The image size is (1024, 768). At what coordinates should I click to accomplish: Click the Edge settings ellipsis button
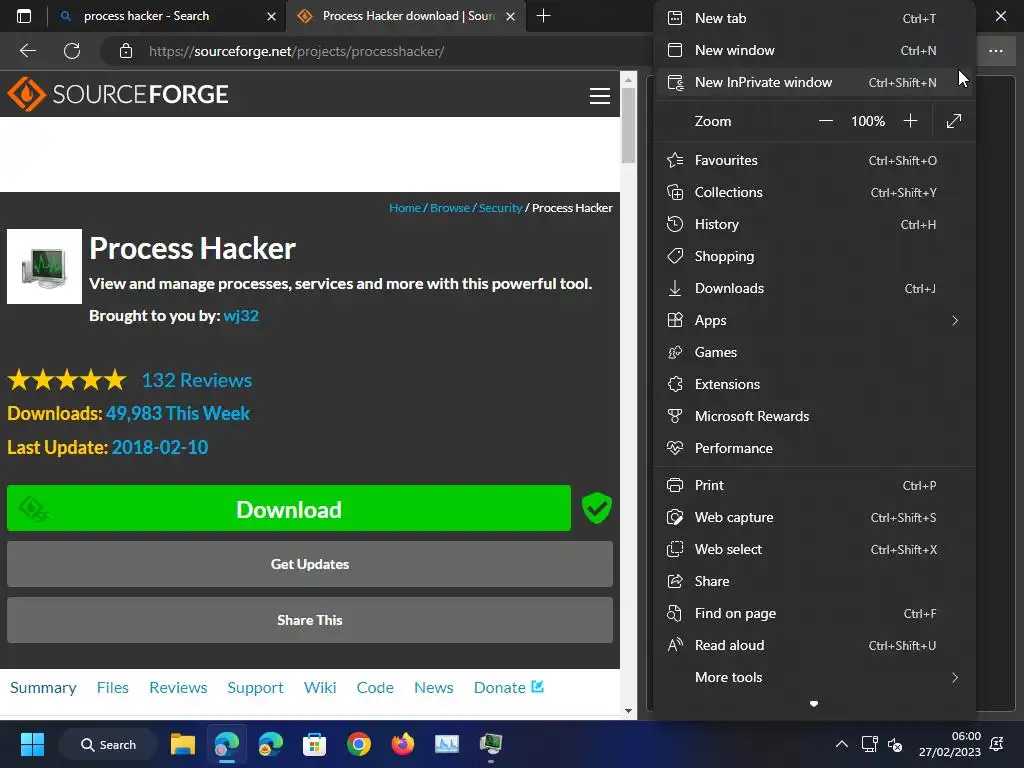point(995,51)
